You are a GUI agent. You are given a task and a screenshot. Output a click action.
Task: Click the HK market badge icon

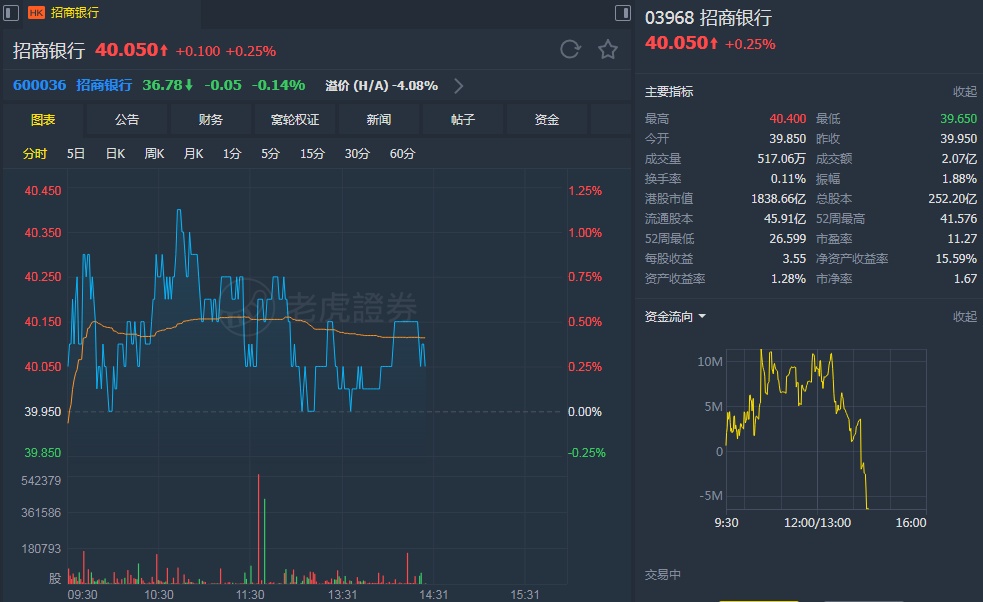[x=36, y=13]
